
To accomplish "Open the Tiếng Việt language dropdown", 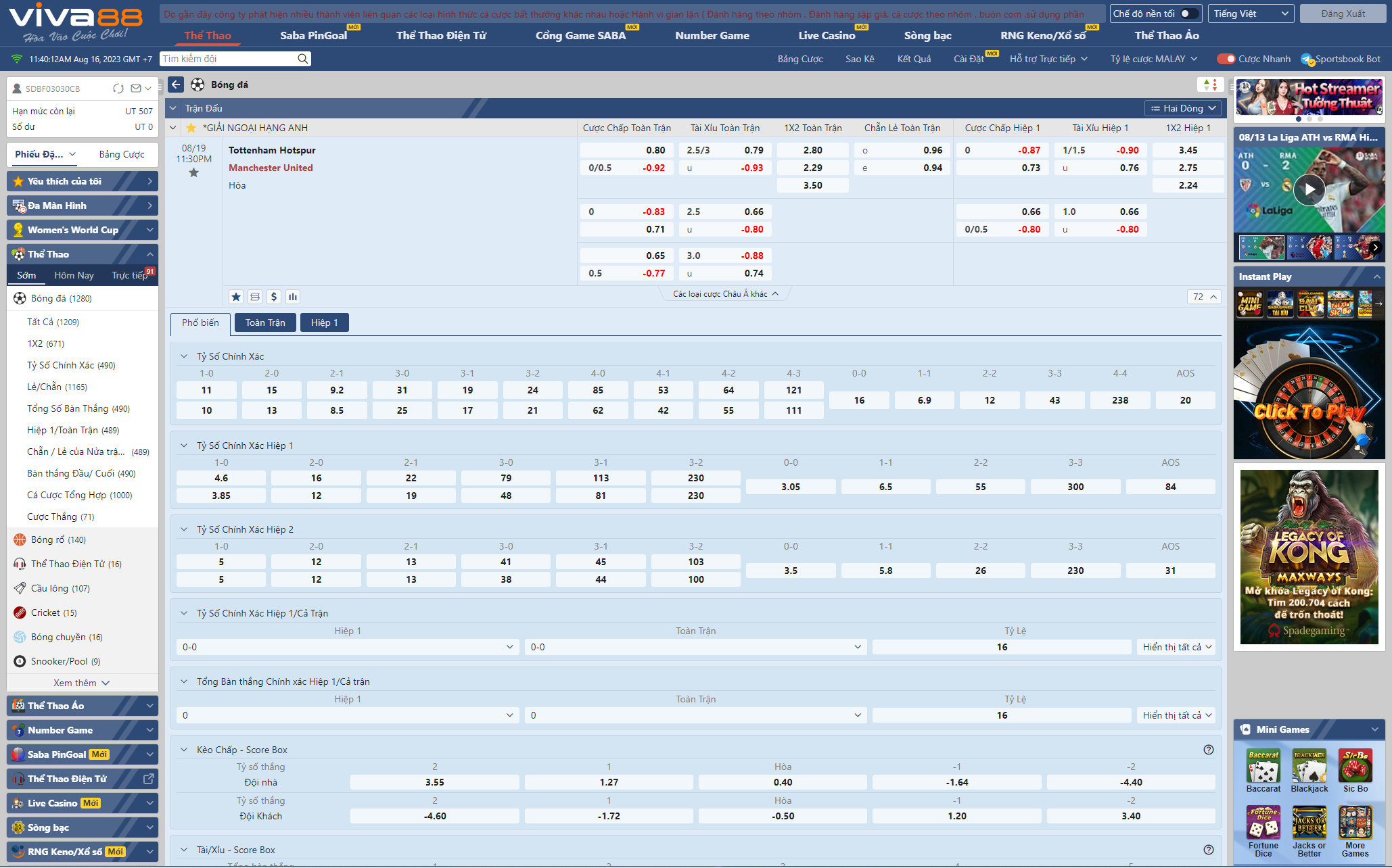I will [x=1251, y=14].
